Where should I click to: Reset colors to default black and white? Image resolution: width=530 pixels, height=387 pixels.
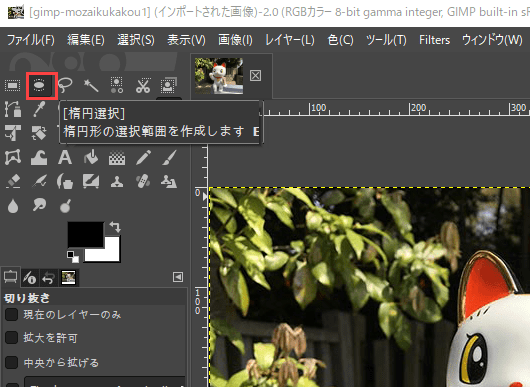(x=73, y=257)
